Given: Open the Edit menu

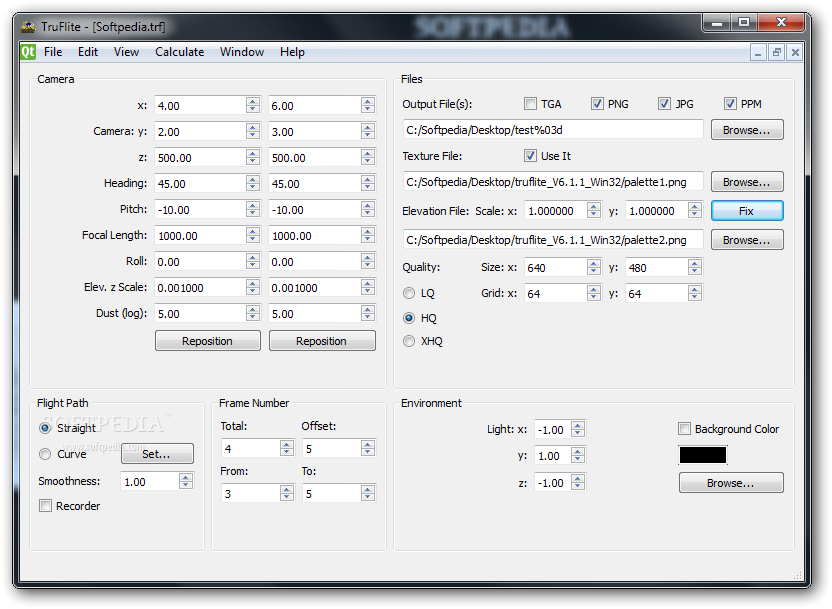Looking at the screenshot, I should (88, 52).
